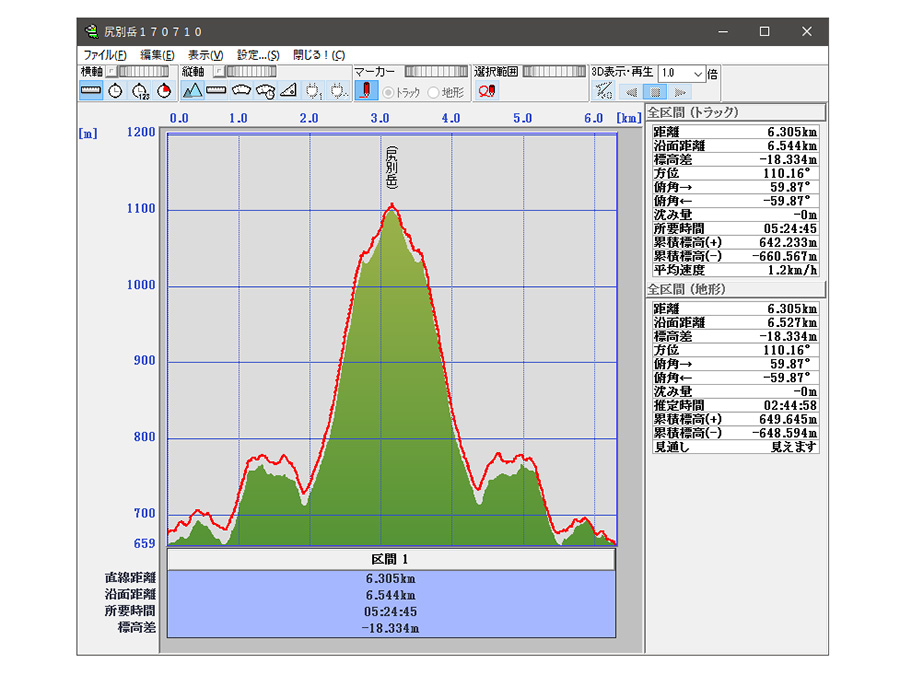This screenshot has height=675, width=900.
Task: Click the selection range marker icon
Action: point(487,91)
